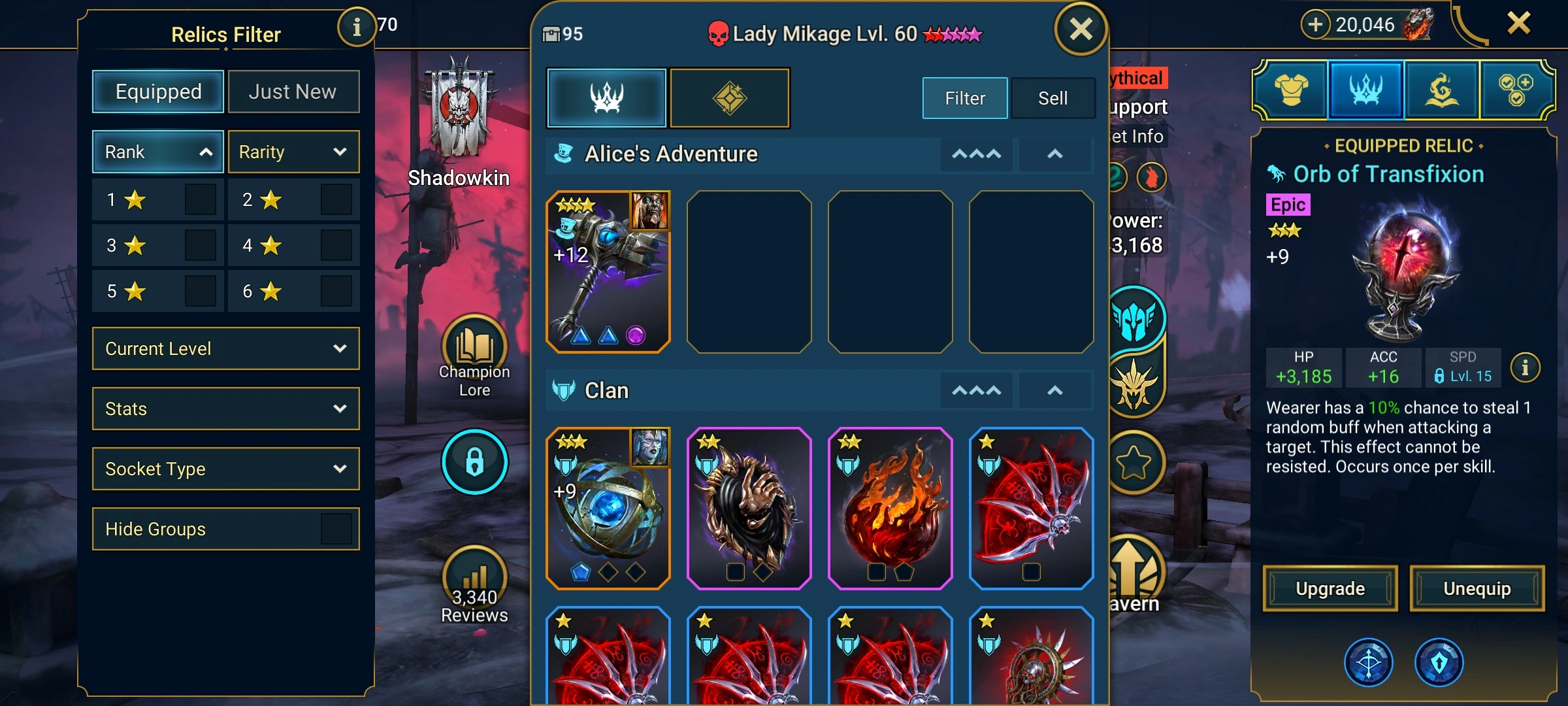Open Relics Filter info icon
Image resolution: width=1568 pixels, height=706 pixels.
[357, 27]
